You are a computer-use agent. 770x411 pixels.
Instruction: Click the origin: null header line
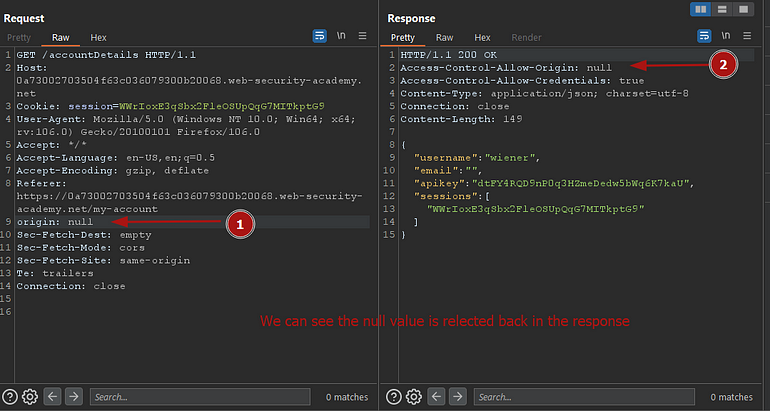(55, 222)
